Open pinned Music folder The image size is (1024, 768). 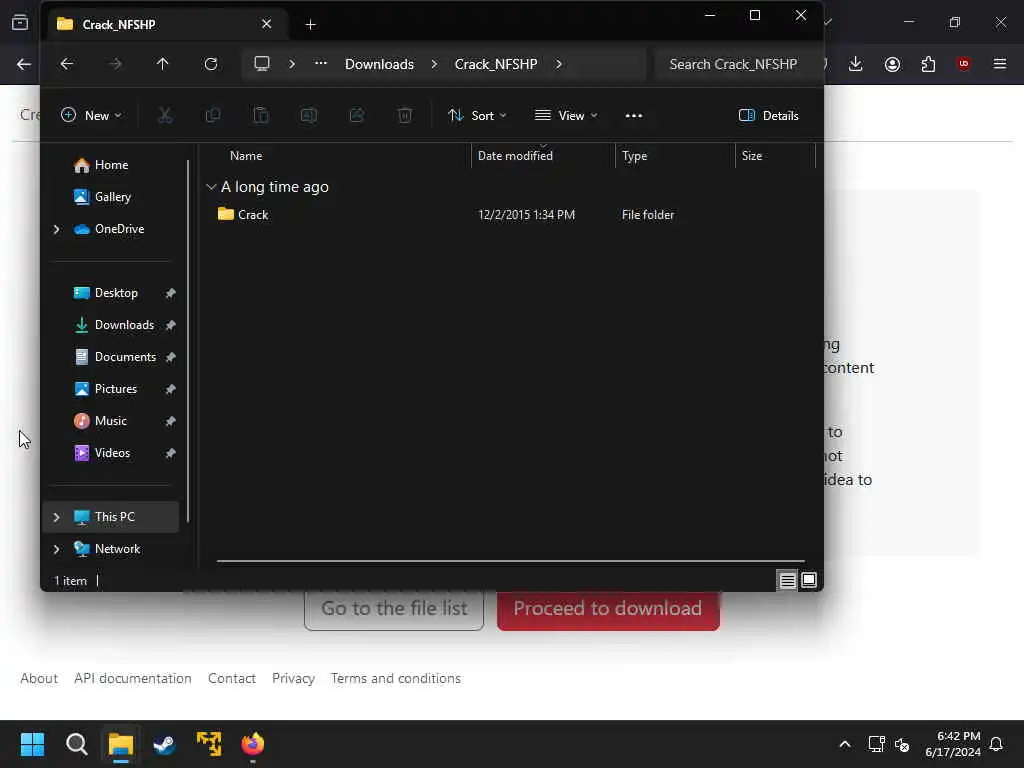coord(112,421)
